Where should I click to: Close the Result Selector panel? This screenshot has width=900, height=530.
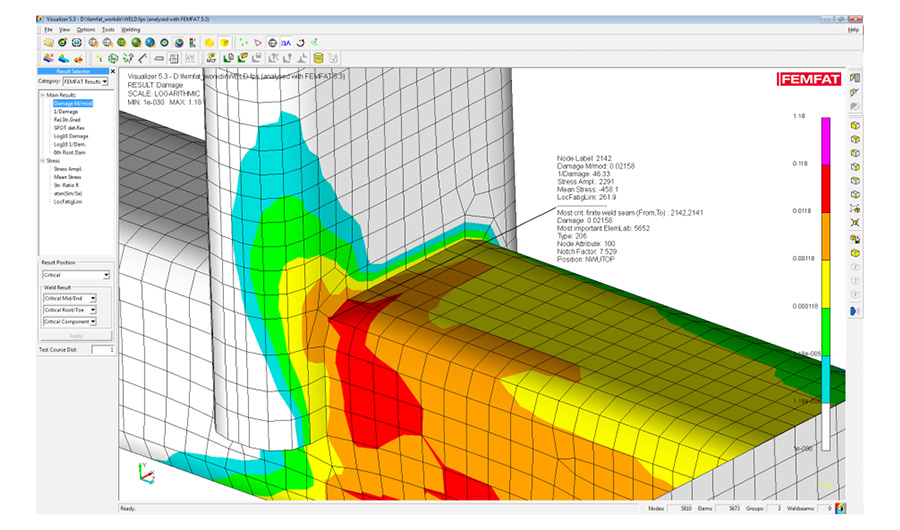click(x=112, y=71)
